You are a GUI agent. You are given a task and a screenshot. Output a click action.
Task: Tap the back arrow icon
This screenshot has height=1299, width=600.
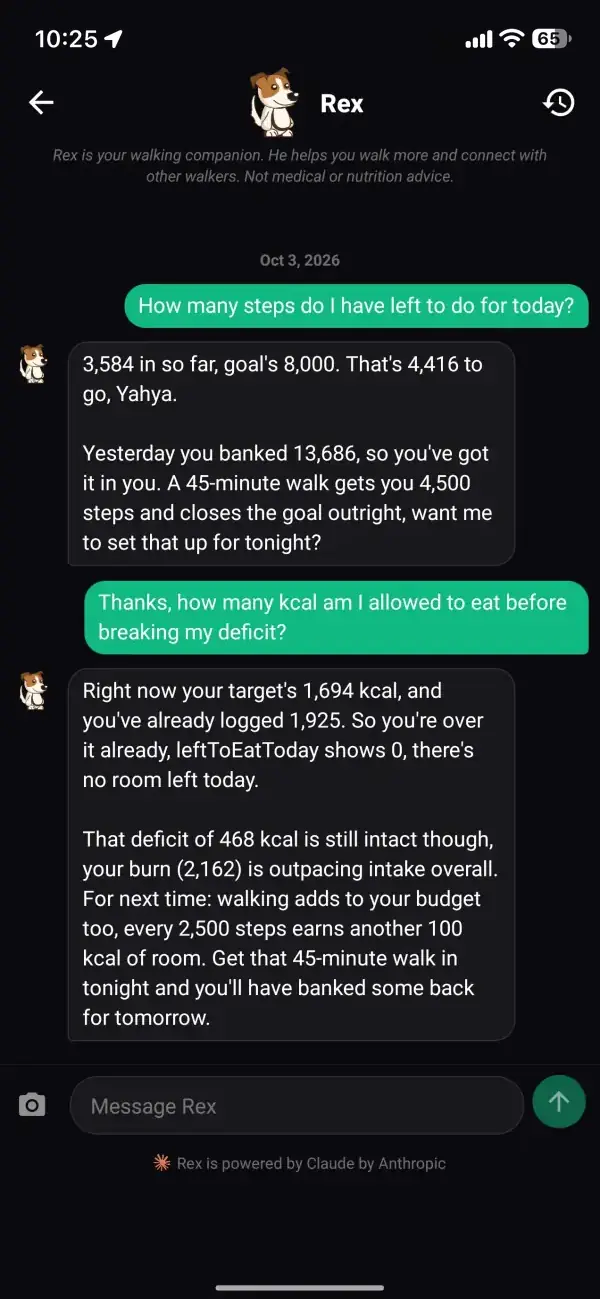click(41, 102)
